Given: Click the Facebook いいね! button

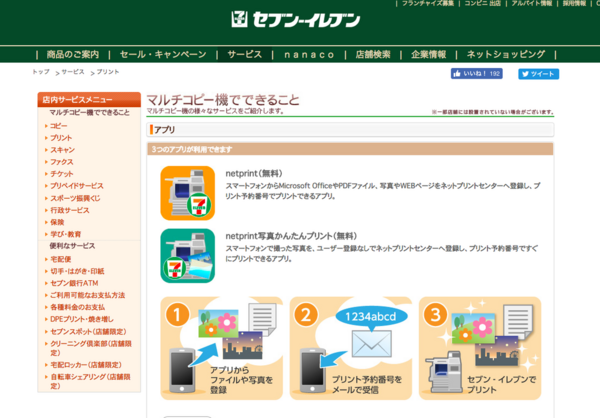Looking at the screenshot, I should (x=476, y=73).
